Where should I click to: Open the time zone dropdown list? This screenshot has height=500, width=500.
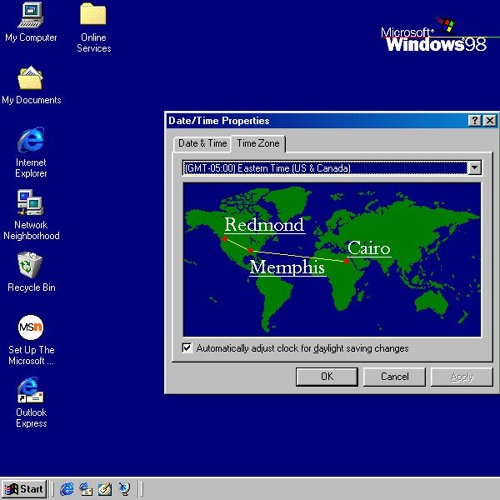[474, 168]
